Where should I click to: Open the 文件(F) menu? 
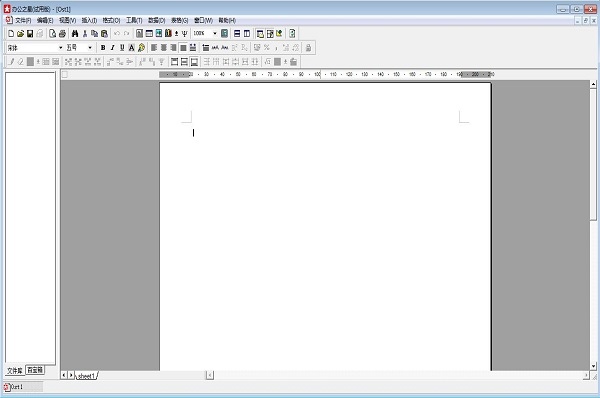23,20
